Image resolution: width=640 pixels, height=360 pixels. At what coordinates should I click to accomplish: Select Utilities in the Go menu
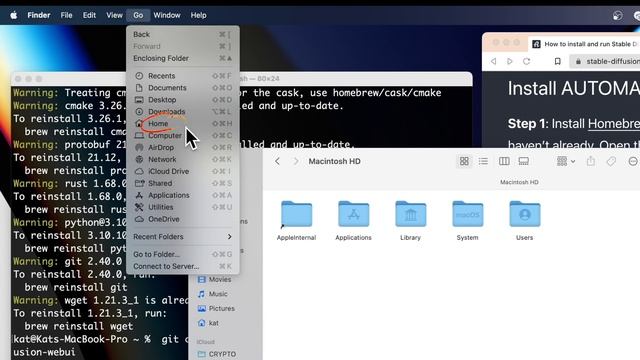click(x=182, y=207)
